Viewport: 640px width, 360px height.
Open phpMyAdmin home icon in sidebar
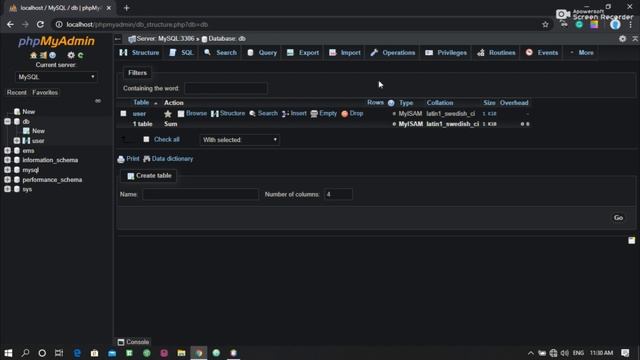click(x=33, y=55)
